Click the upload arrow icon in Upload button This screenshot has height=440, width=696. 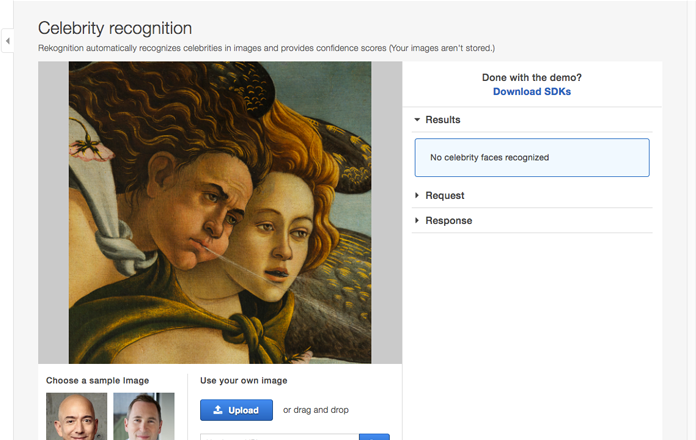(218, 410)
